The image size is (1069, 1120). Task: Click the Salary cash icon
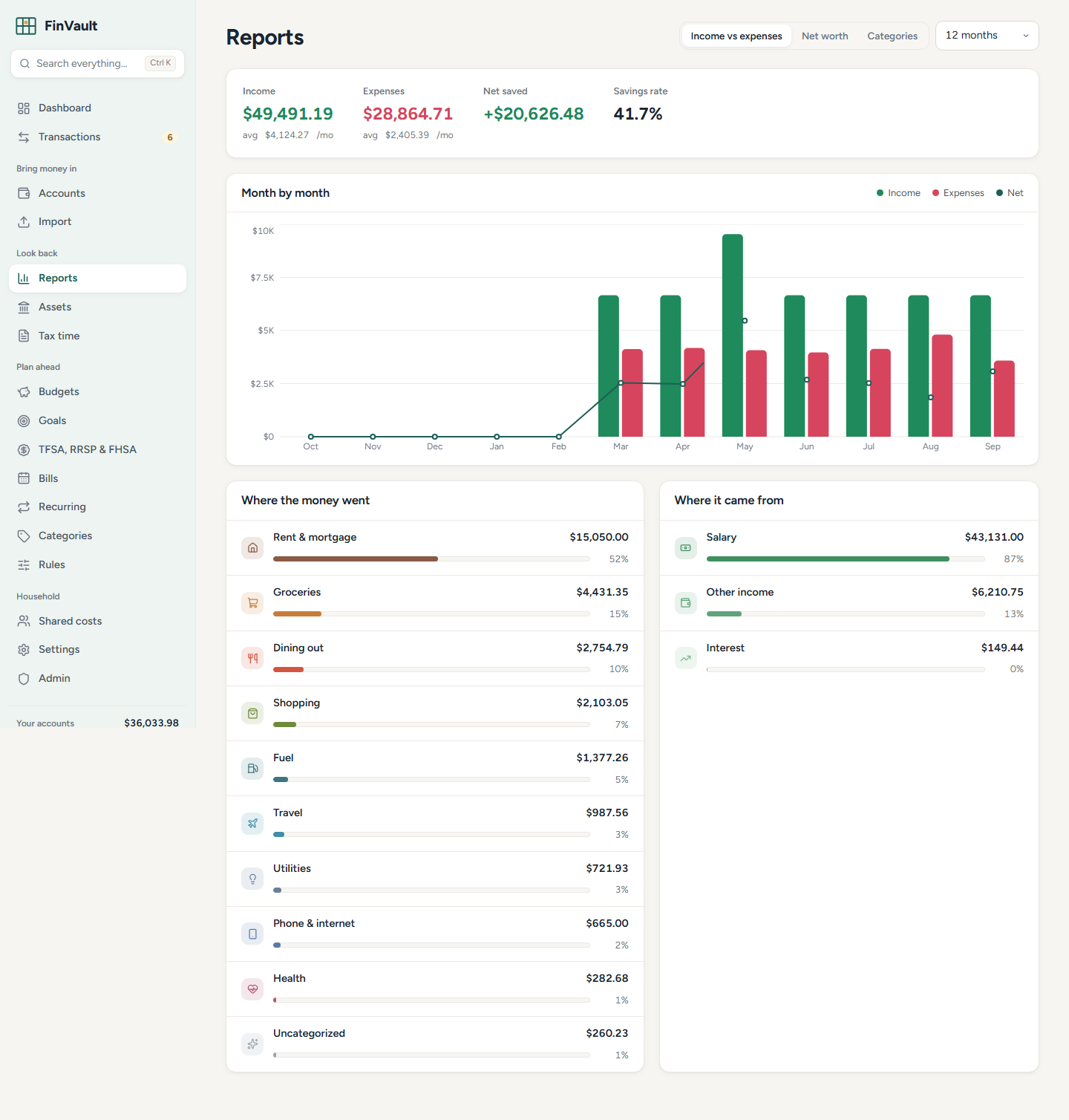click(686, 548)
